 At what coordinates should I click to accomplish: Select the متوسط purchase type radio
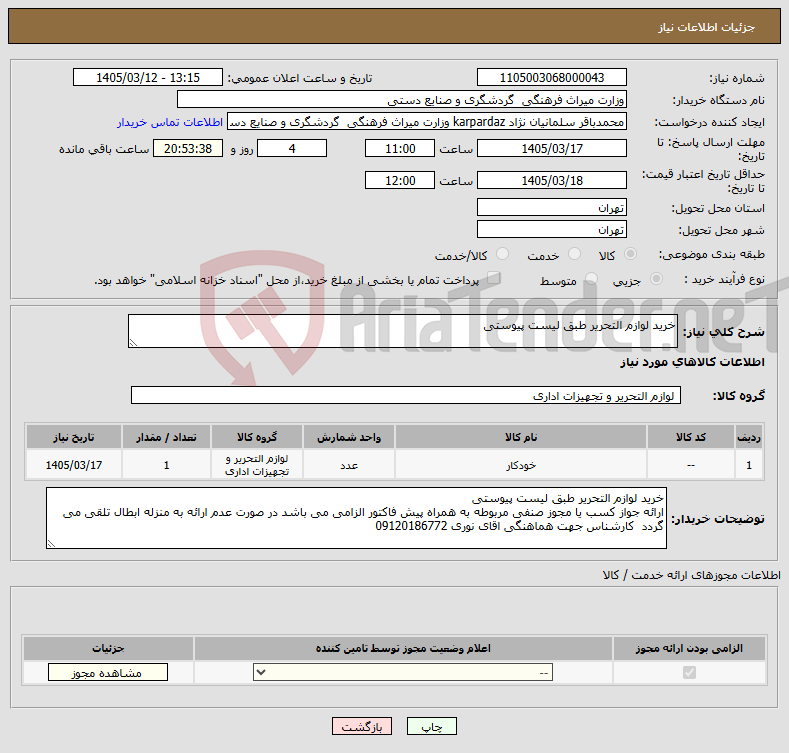[591, 278]
